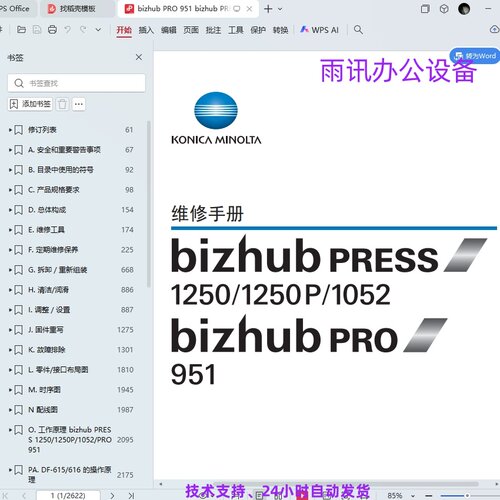
Task: Jump to bookmark I. 调整/设置
Action: 49,310
